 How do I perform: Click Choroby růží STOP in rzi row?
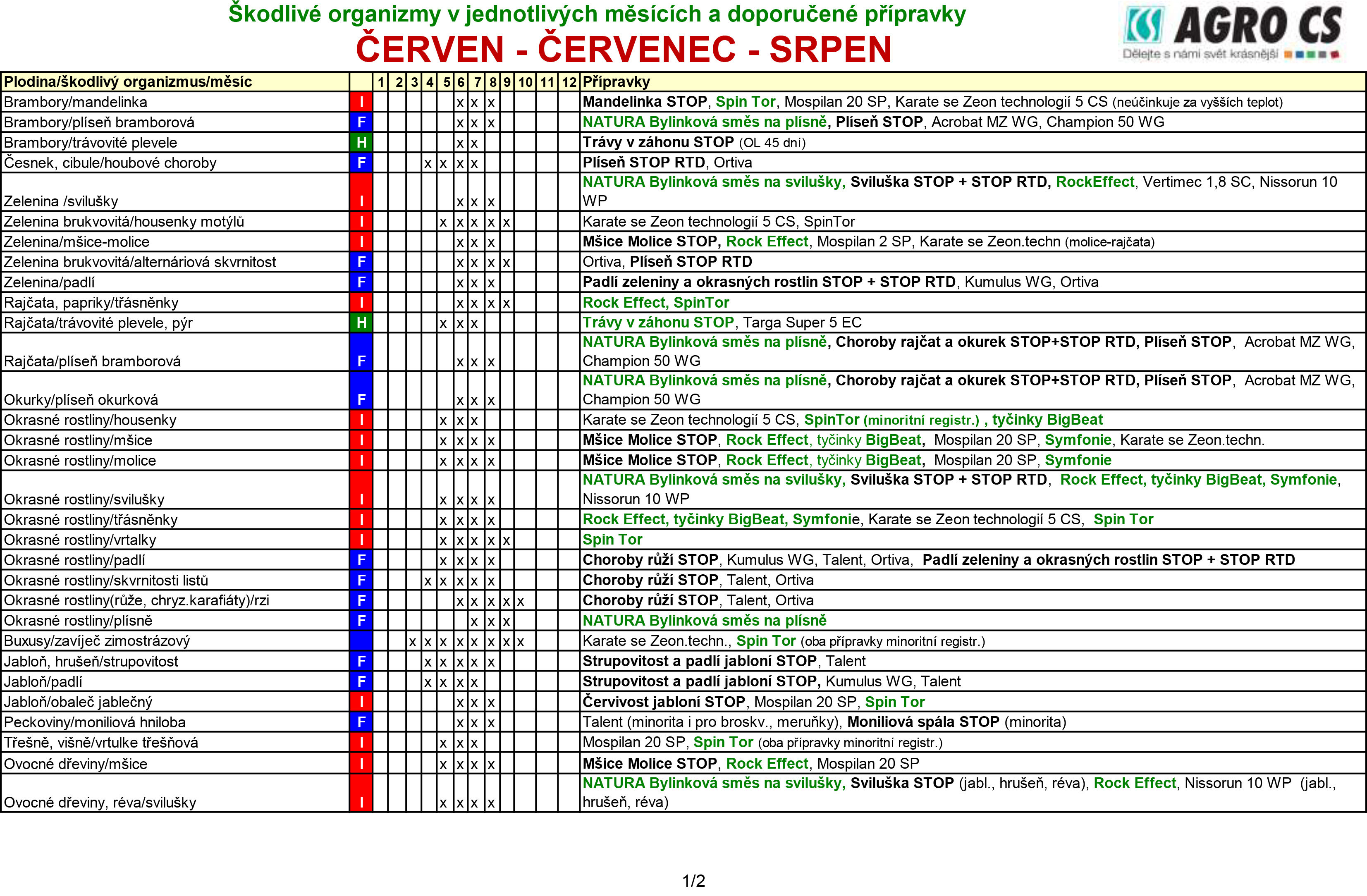point(650,600)
